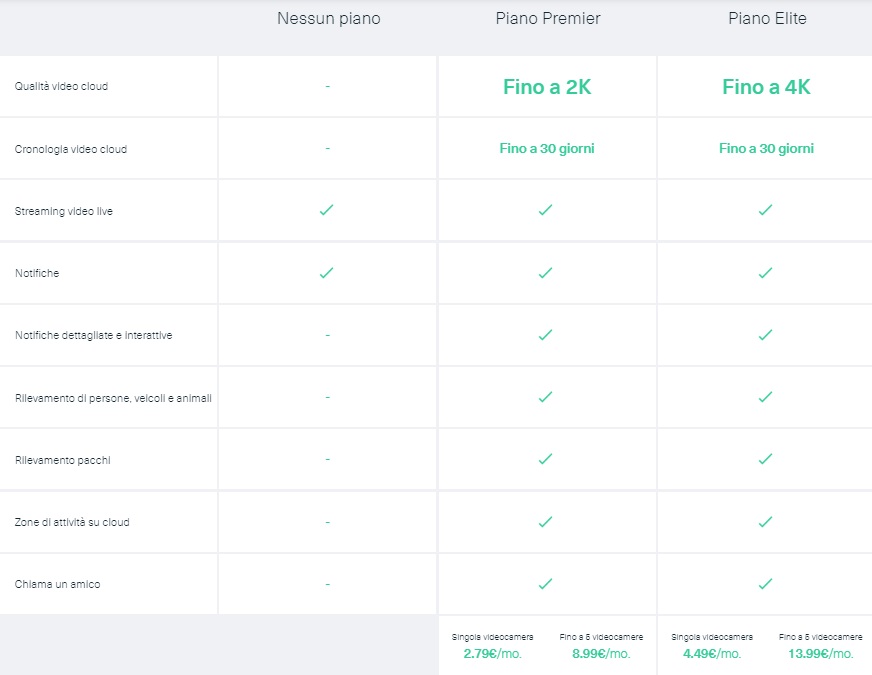
Task: Click Streaming video live checkmark under Nessun piano
Action: pos(326,210)
